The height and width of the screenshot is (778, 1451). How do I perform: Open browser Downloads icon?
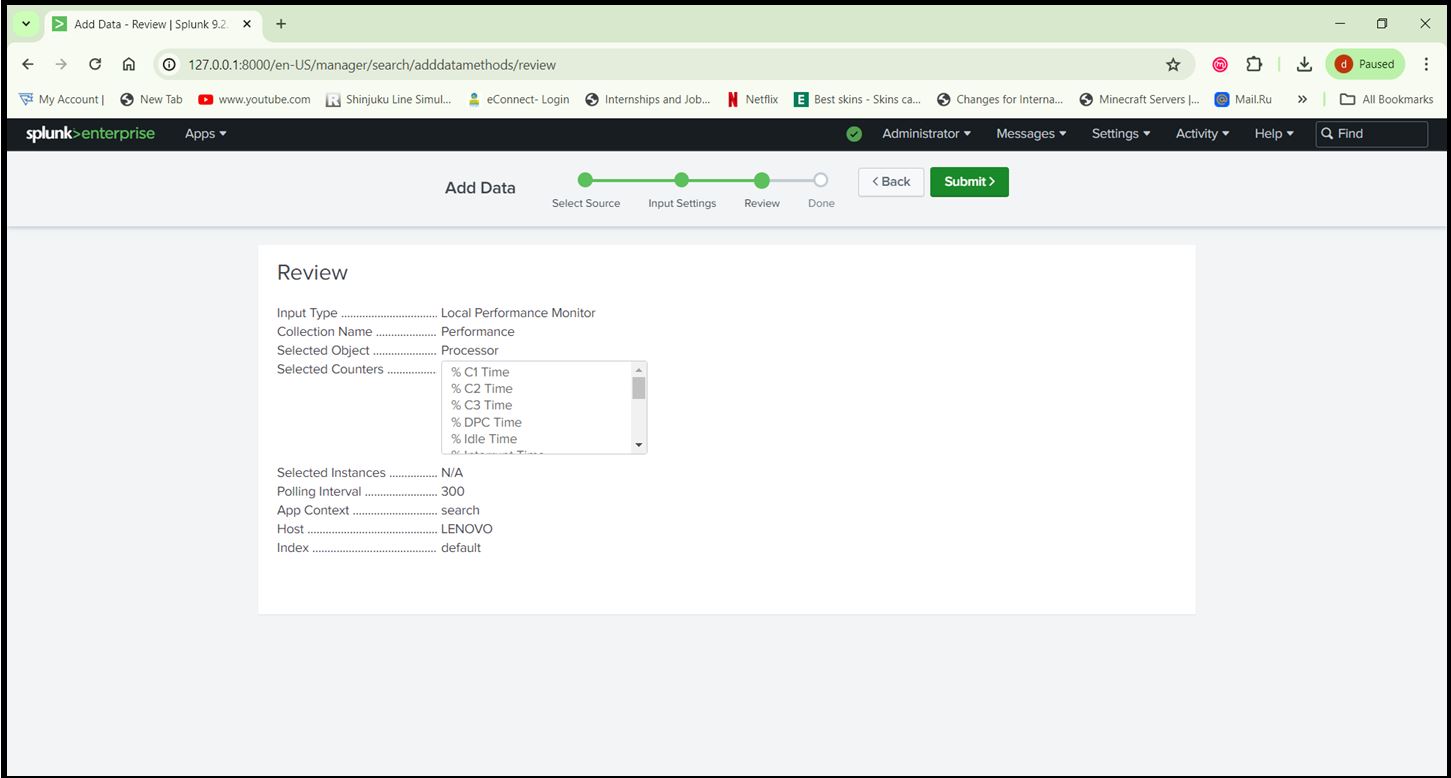(x=1304, y=64)
